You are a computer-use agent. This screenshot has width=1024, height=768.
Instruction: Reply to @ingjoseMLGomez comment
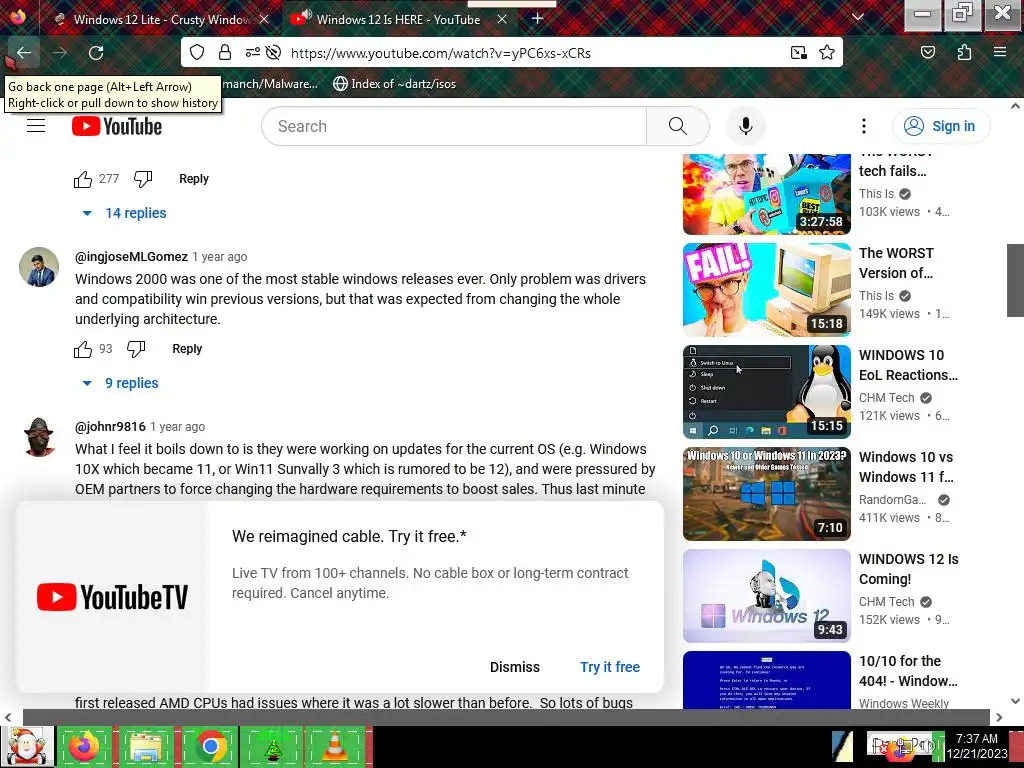pyautogui.click(x=187, y=349)
